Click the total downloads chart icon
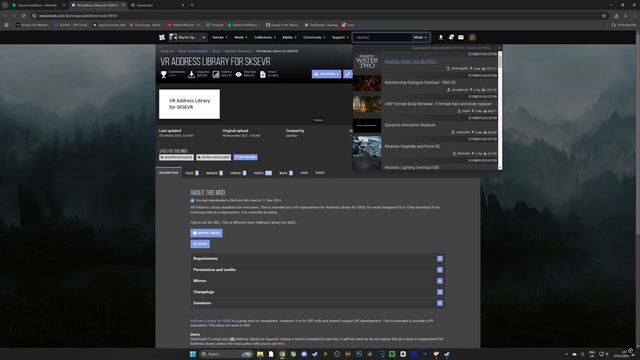640x360 pixels. (x=216, y=74)
